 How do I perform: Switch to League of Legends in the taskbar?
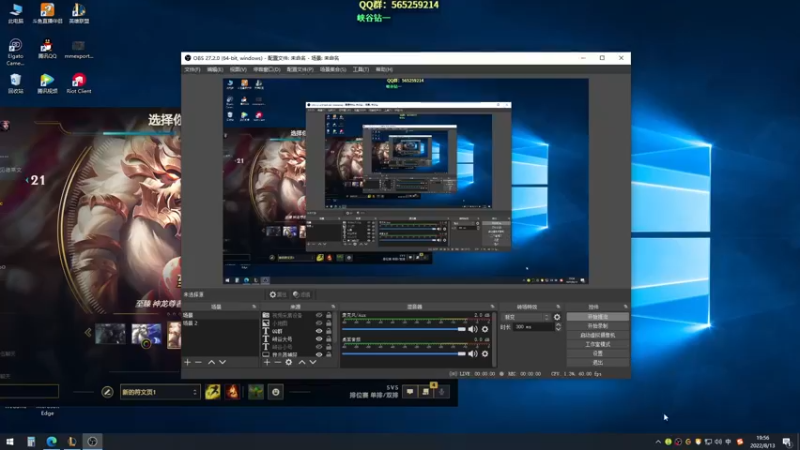(72, 441)
